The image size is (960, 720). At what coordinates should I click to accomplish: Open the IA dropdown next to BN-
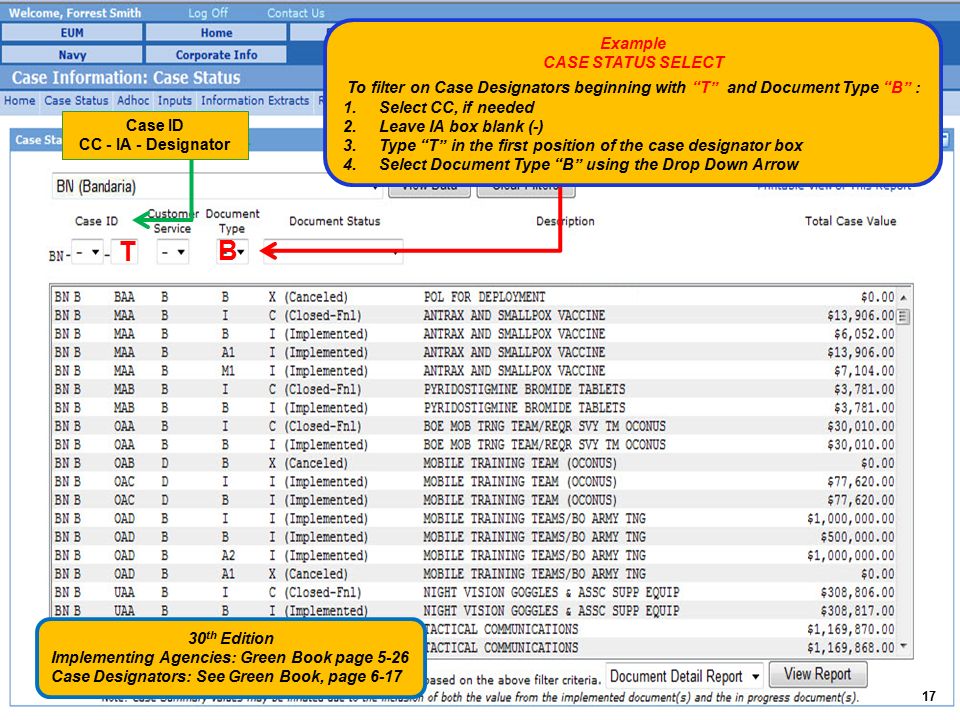pos(87,252)
